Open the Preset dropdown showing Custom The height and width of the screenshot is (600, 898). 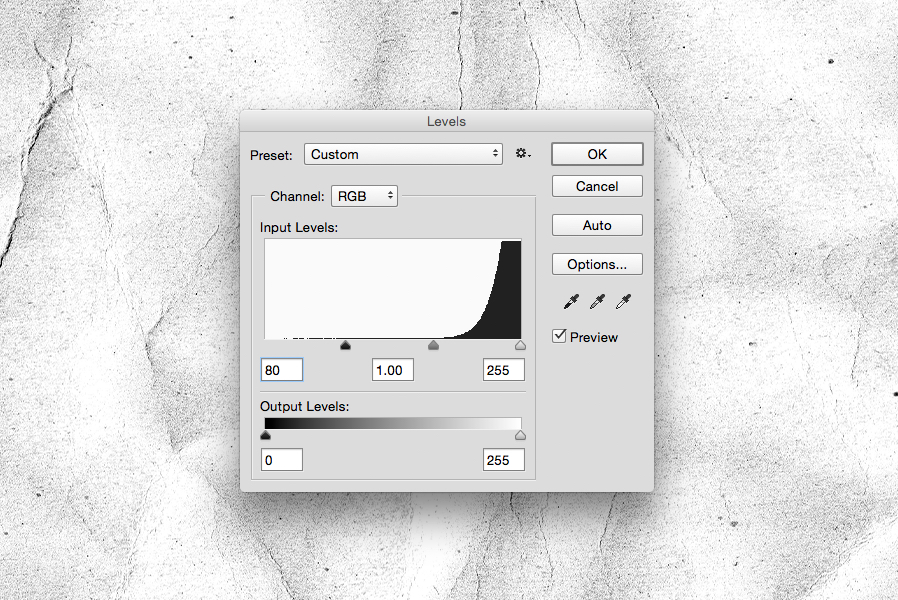tap(403, 154)
